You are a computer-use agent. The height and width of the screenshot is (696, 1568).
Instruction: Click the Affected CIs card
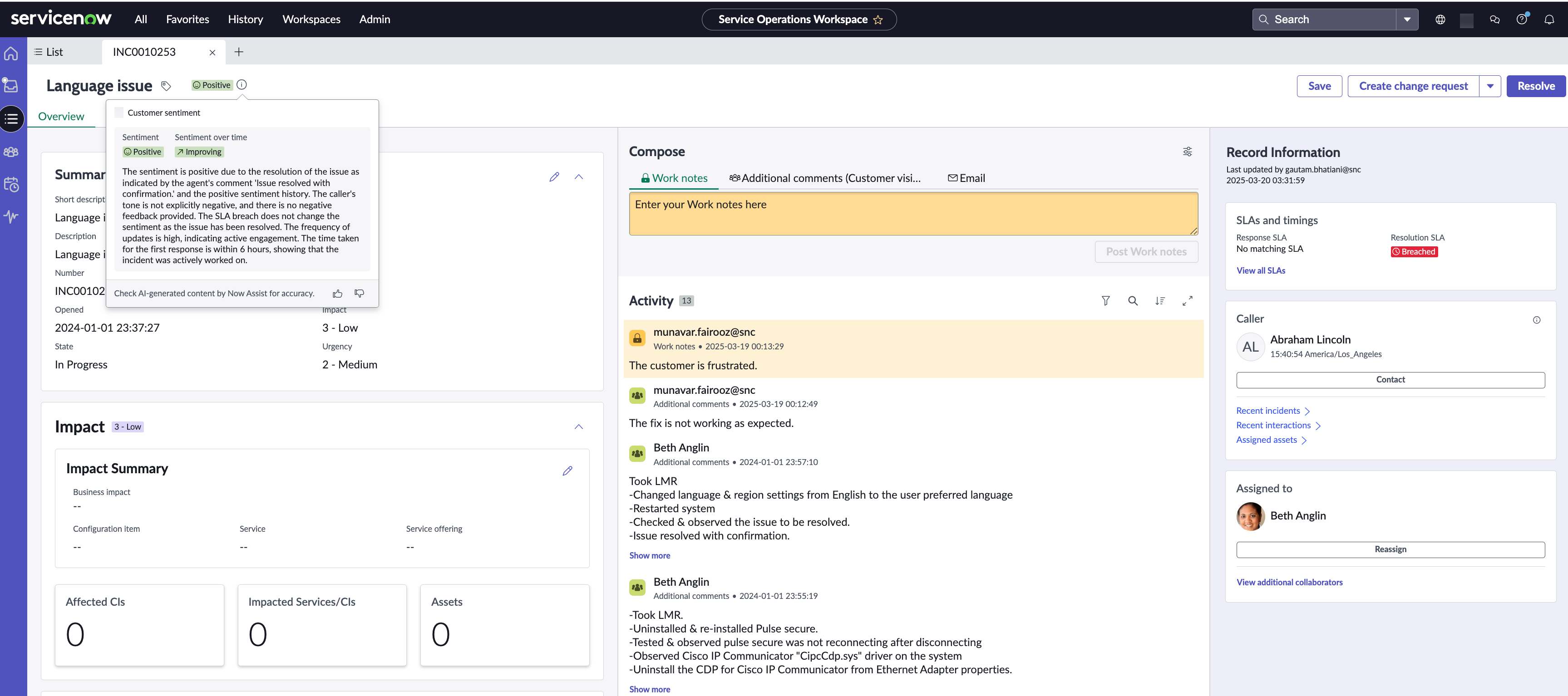[x=139, y=625]
